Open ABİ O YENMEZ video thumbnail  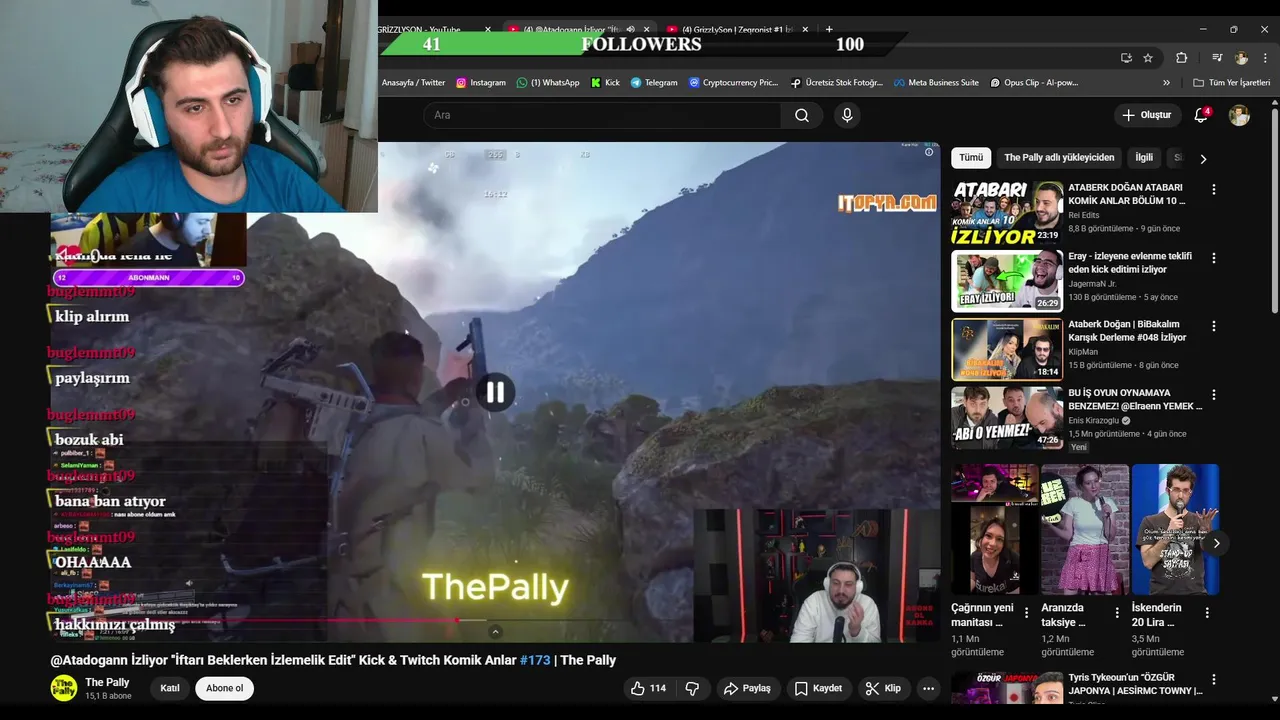pos(1007,418)
